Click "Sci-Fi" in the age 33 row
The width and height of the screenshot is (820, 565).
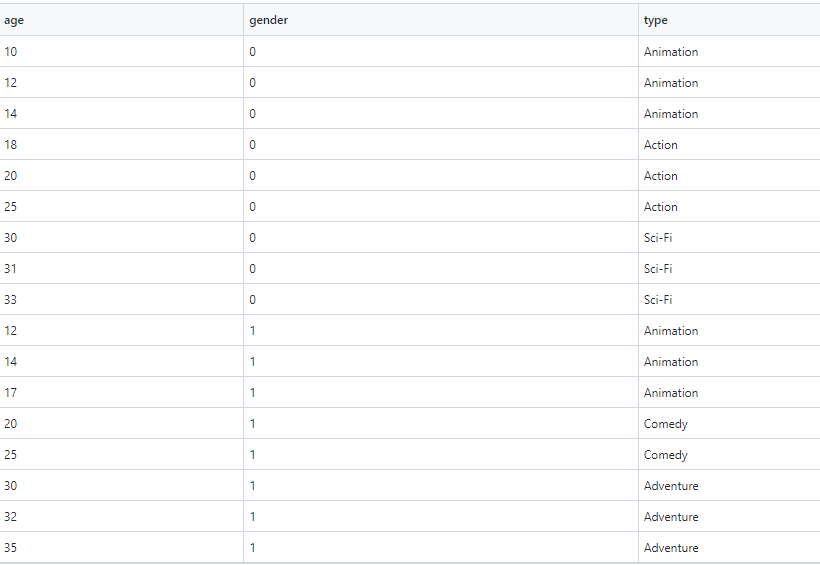point(658,300)
